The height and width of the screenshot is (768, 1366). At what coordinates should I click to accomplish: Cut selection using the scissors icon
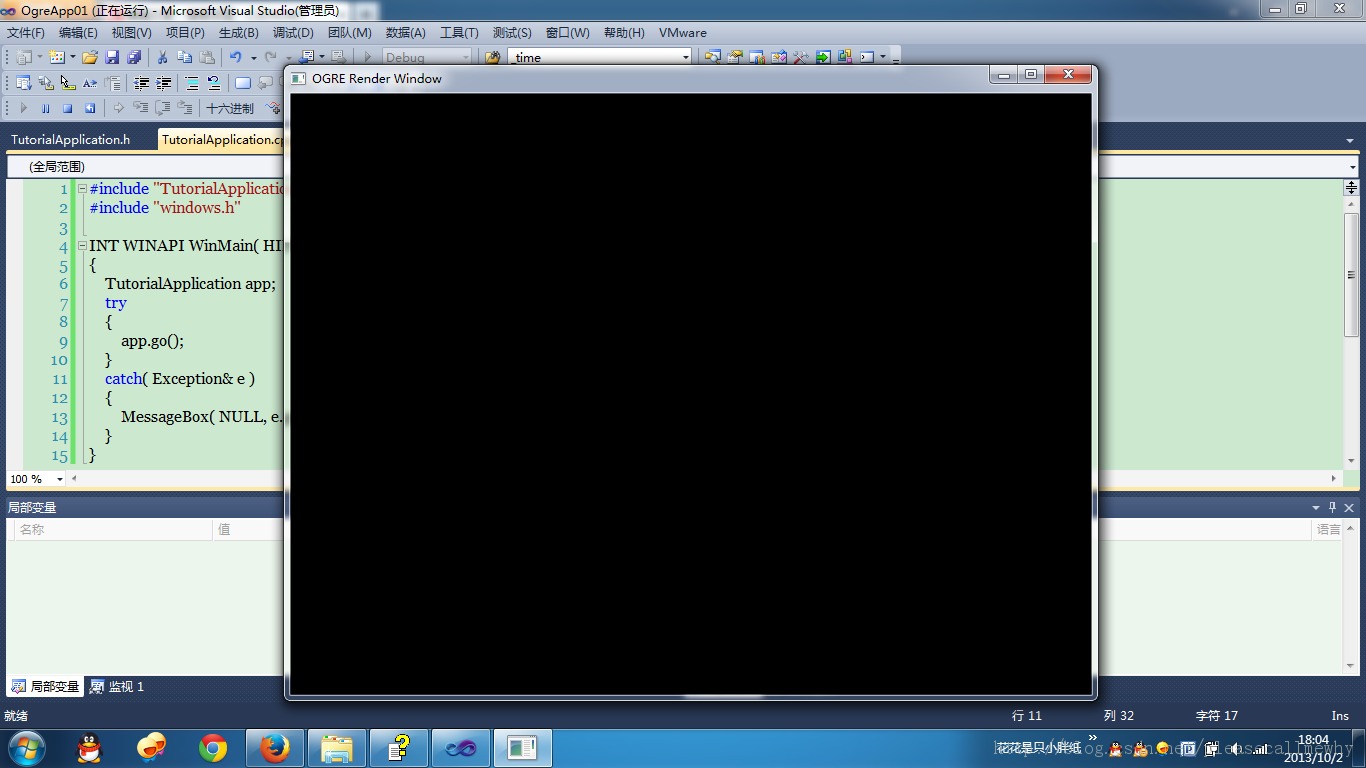[163, 57]
